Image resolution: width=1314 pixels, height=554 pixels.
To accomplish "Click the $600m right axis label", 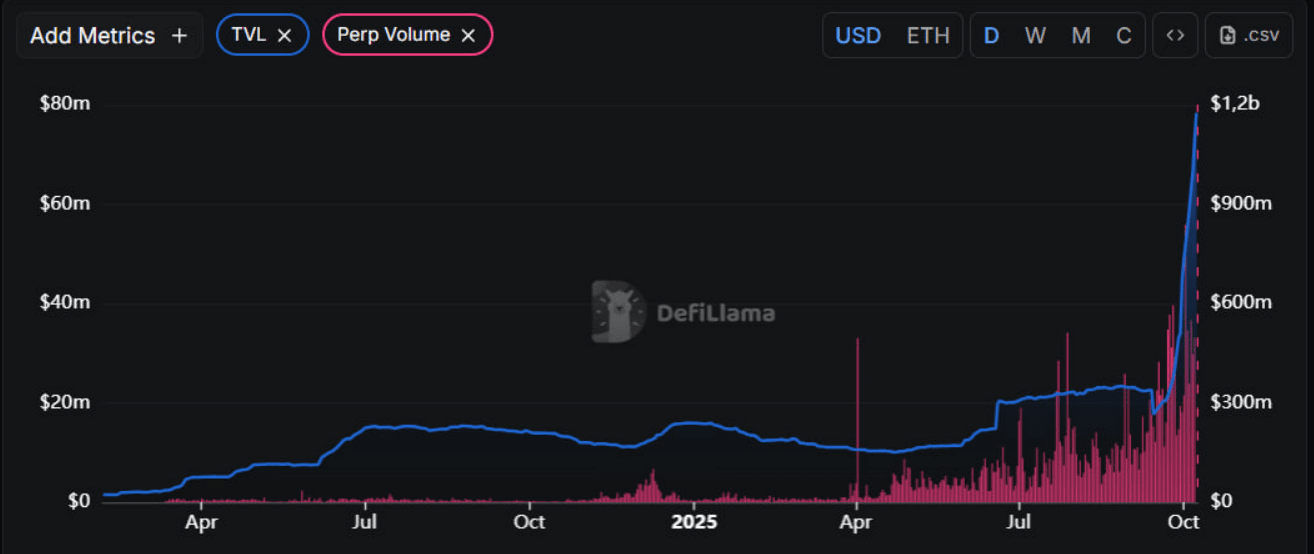I will [1240, 302].
